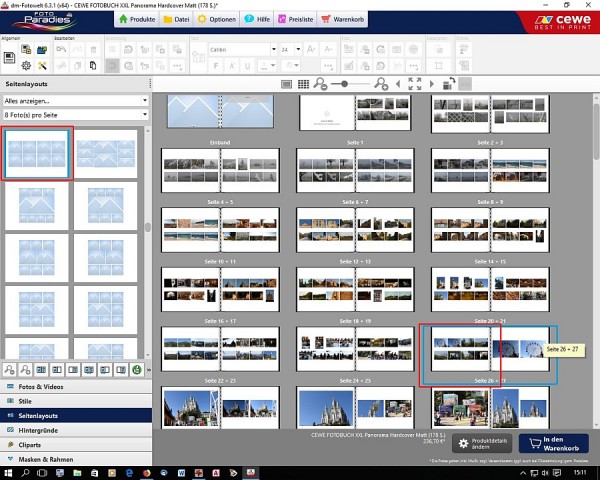Zoom in using the plus magnifier in view bar
The height and width of the screenshot is (480, 600).
pos(381,85)
